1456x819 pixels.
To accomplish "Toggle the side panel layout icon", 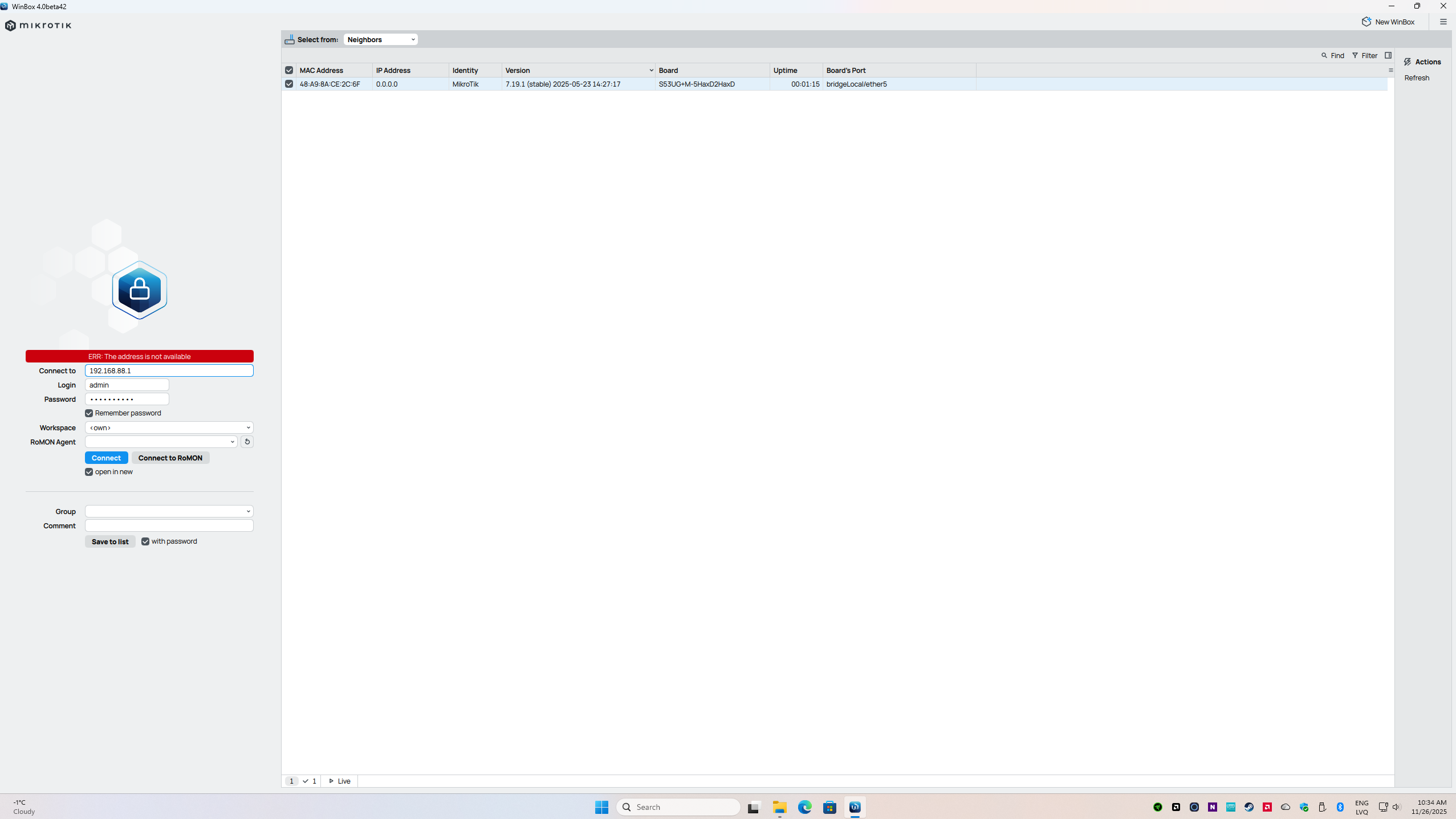I will pyautogui.click(x=1388, y=55).
